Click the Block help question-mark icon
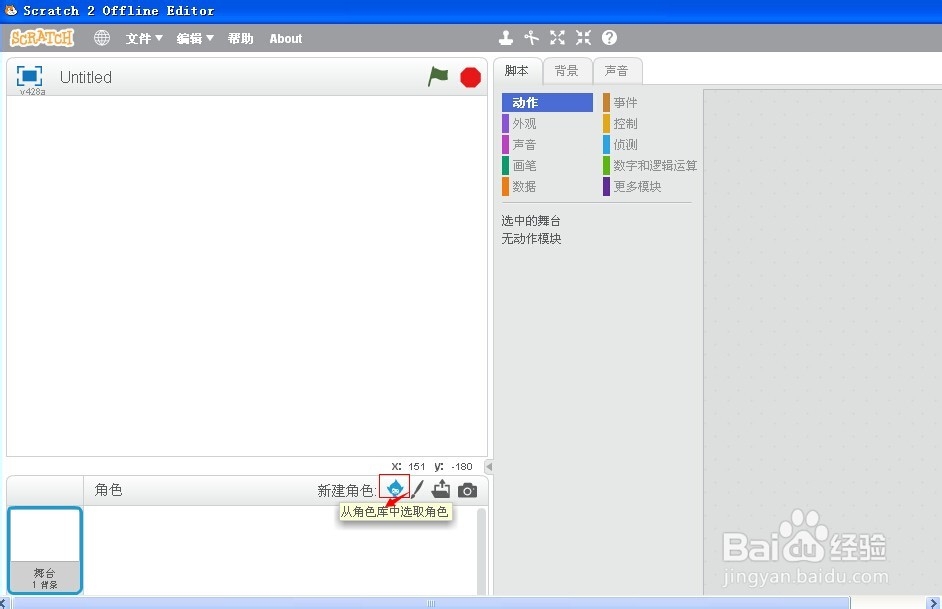Image resolution: width=942 pixels, height=609 pixels. (x=609, y=38)
